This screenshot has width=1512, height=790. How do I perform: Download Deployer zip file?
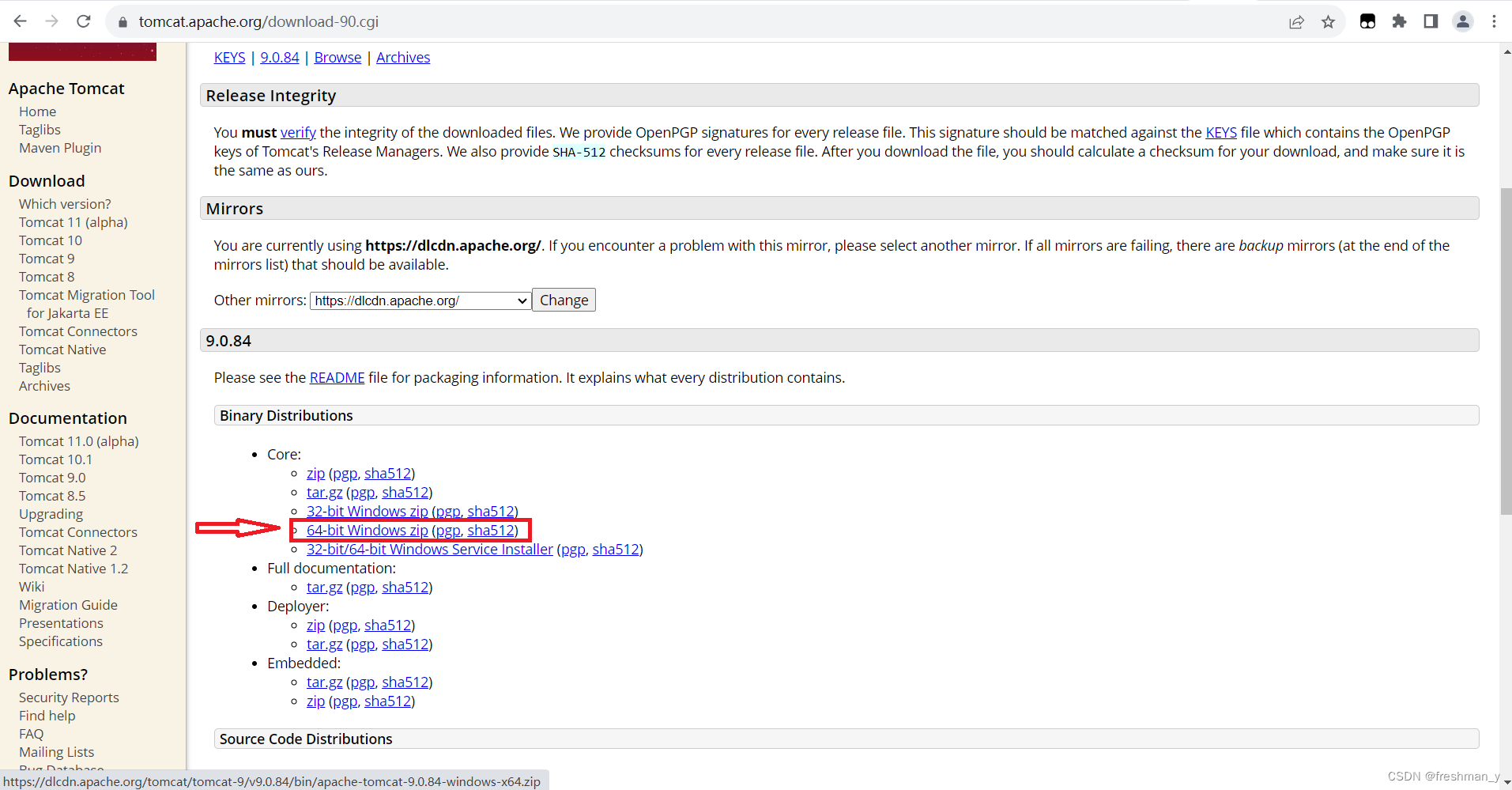coord(315,625)
